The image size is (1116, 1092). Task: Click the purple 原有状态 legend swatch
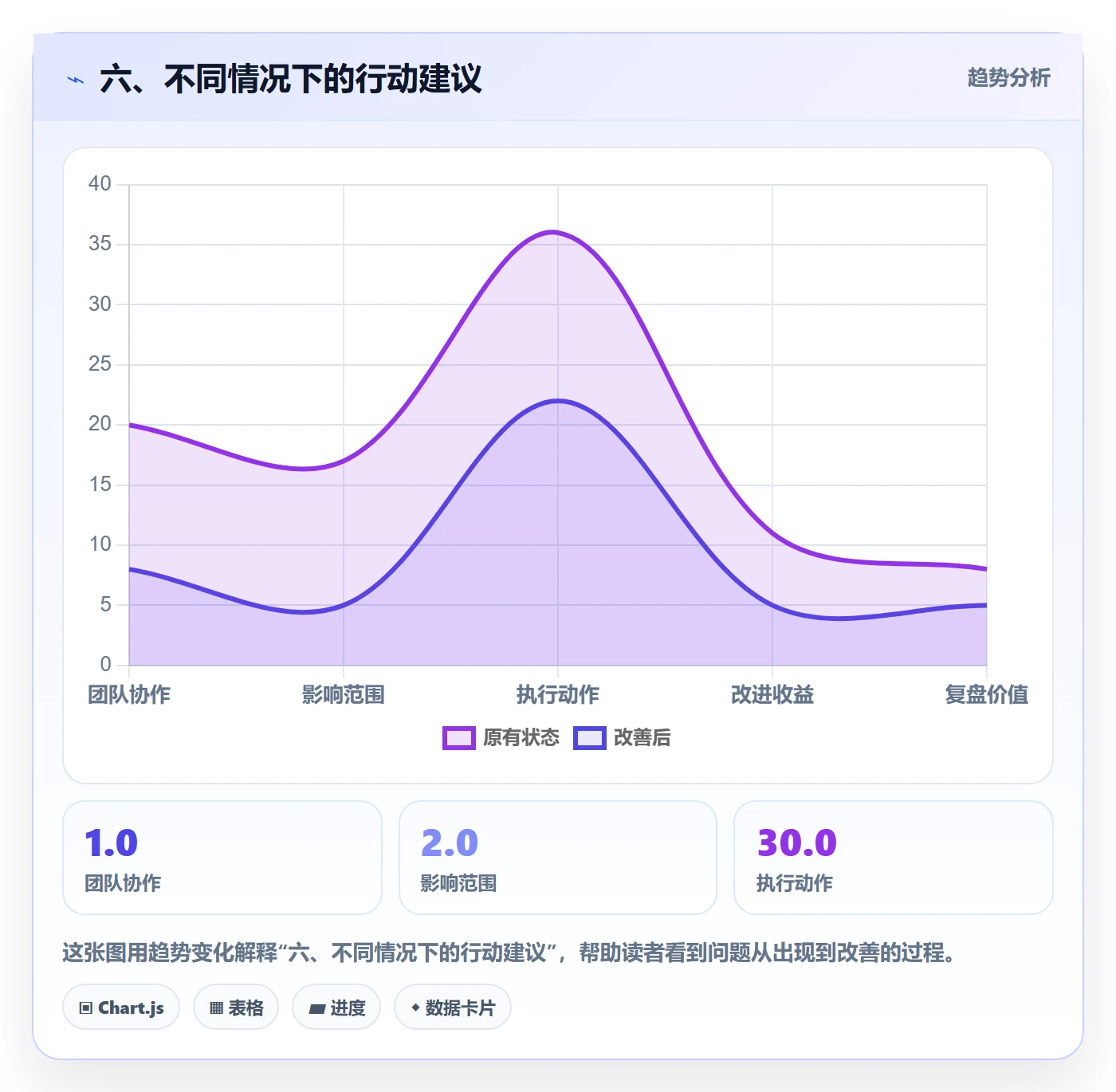pos(459,738)
